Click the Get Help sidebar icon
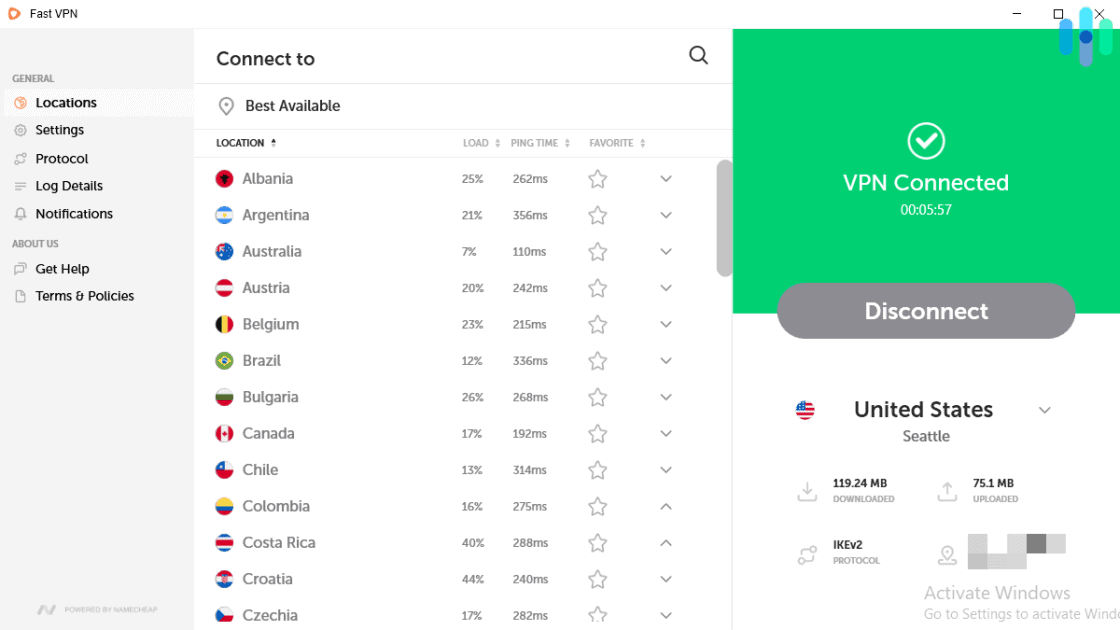Viewport: 1120px width, 630px height. click(22, 268)
